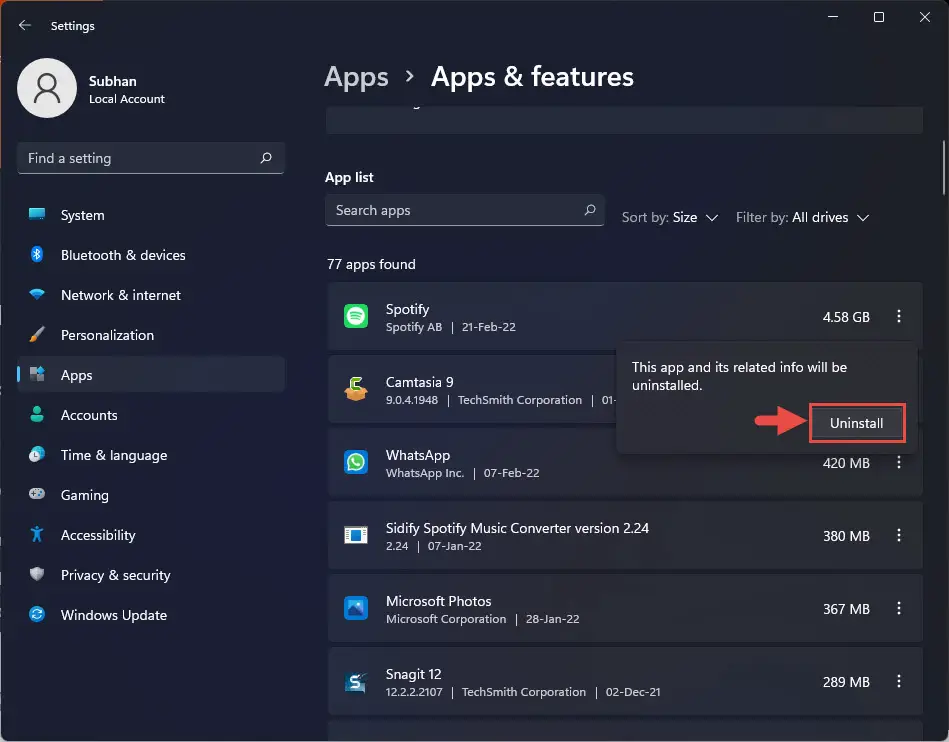Click the 420 MB size value
This screenshot has width=949, height=742.
[x=846, y=463]
